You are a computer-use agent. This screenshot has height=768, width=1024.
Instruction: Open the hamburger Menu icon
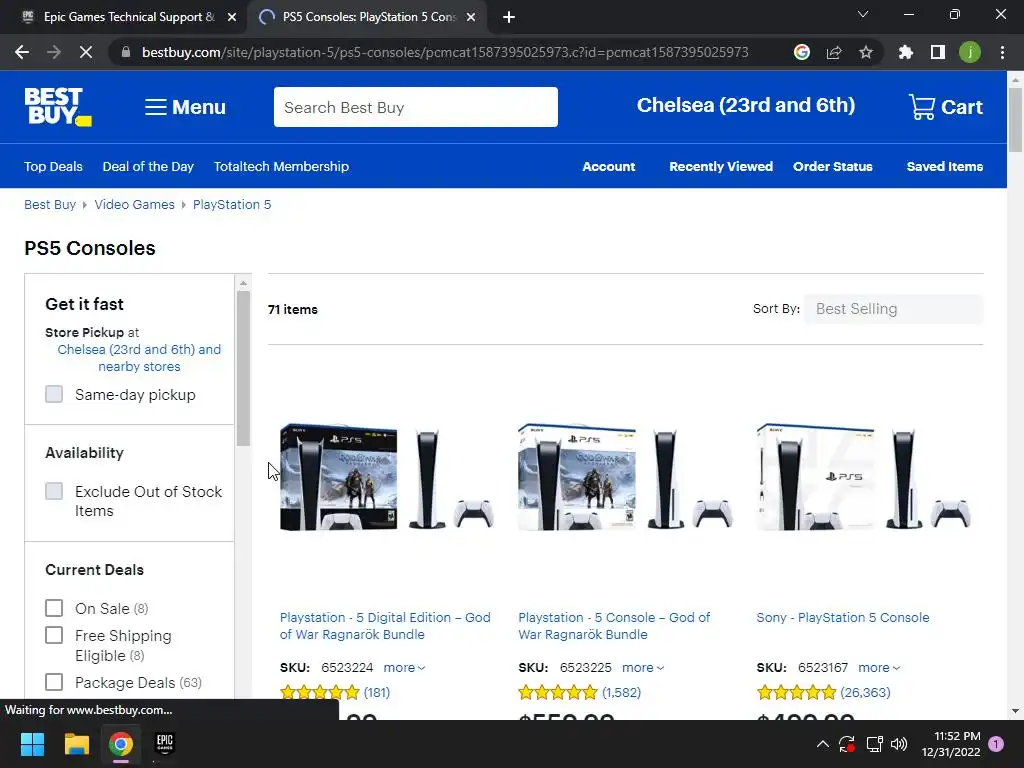(155, 107)
